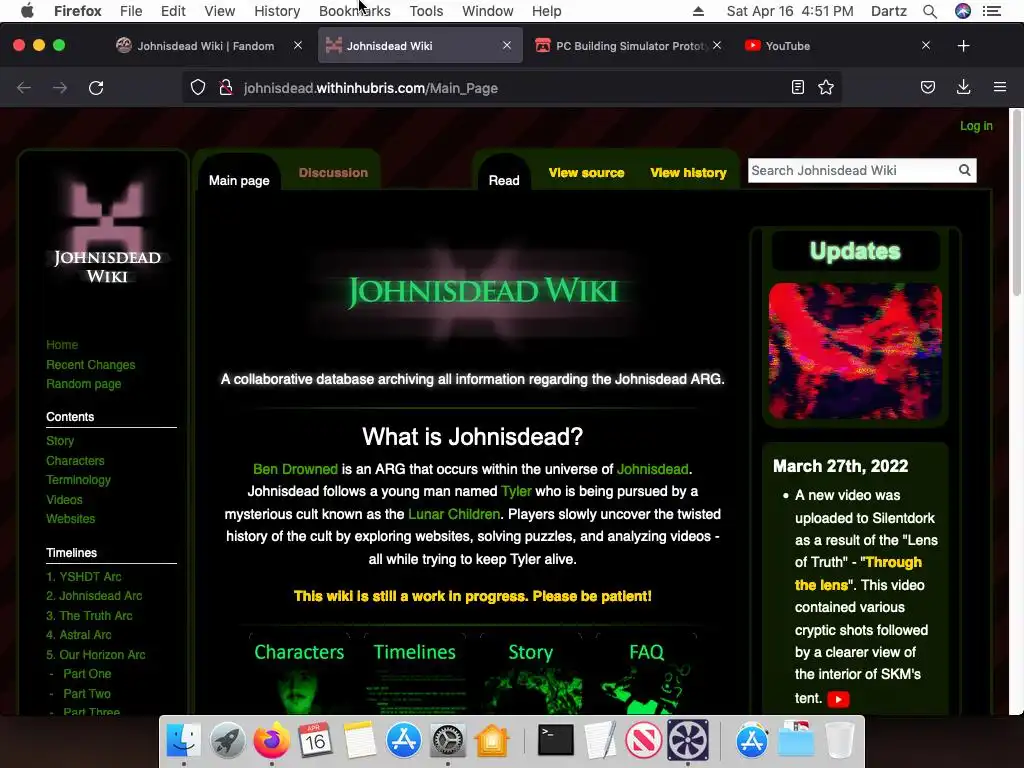
Task: Open the Our Horizon Arc link
Action: tap(96, 654)
